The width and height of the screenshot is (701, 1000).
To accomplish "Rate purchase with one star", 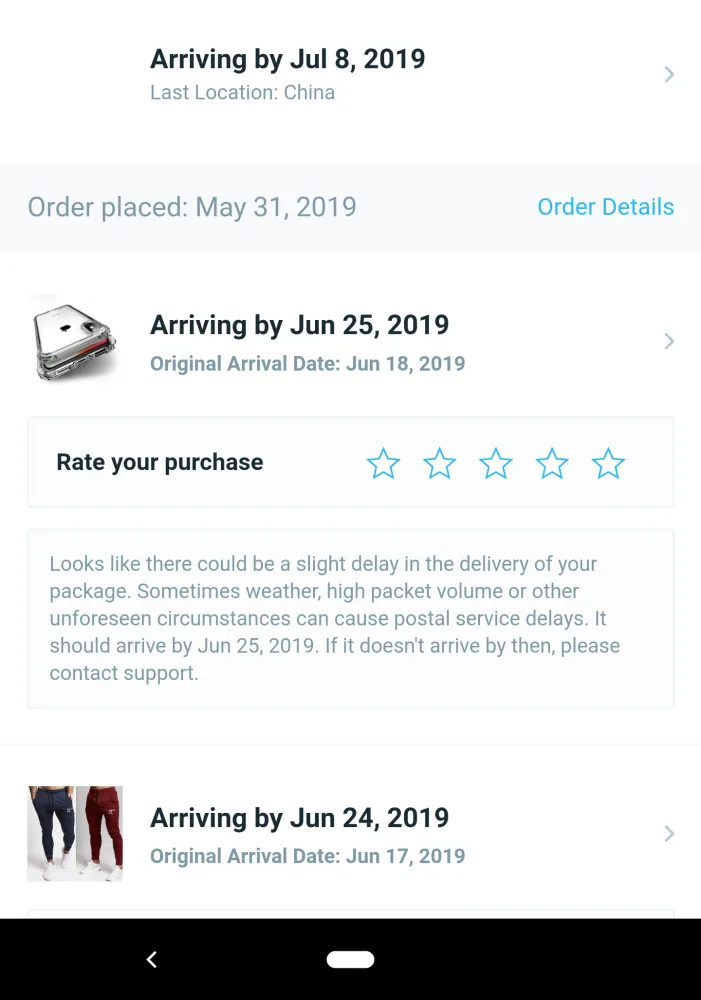I will (383, 463).
